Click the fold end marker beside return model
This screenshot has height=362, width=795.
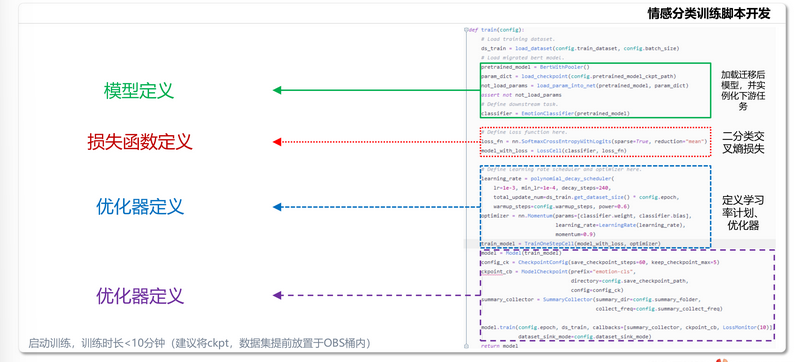pos(466,346)
